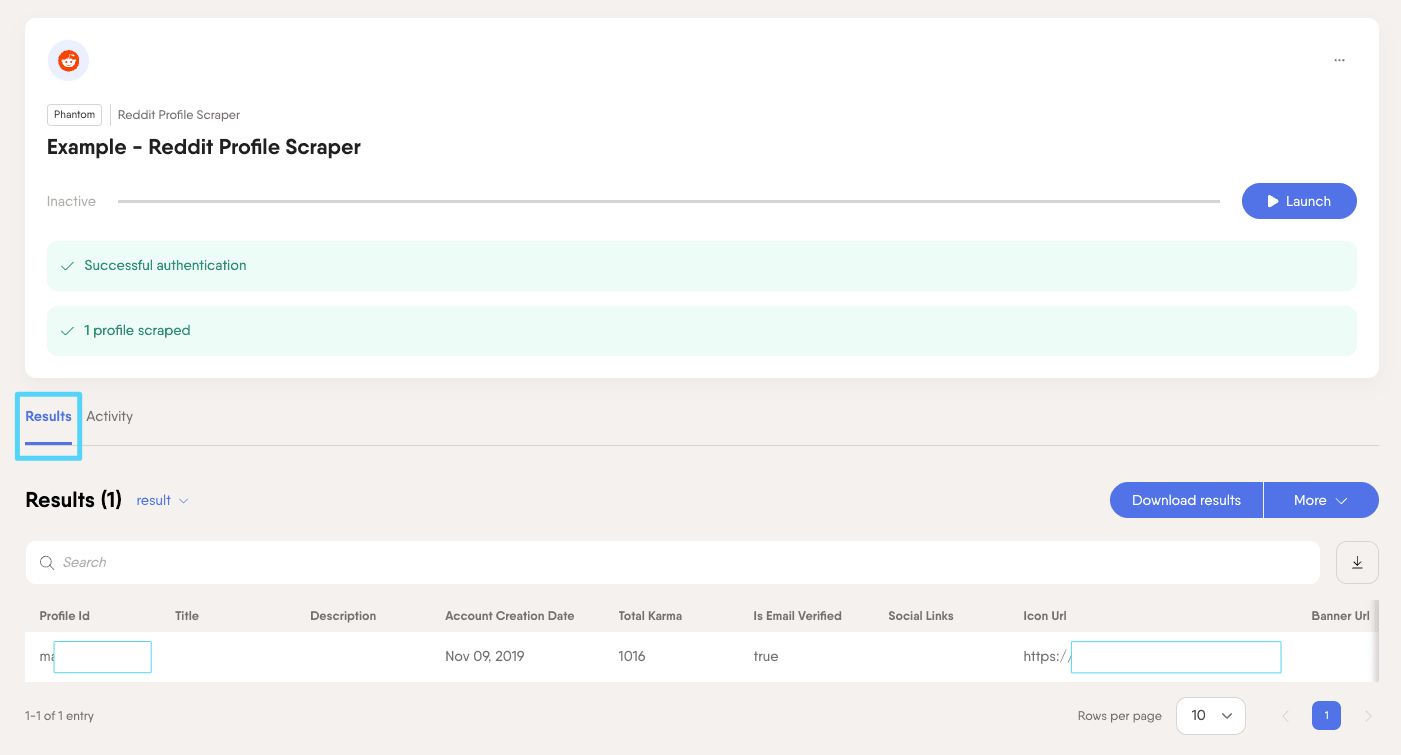
Task: Click the Is Email Verified column header
Action: [797, 616]
